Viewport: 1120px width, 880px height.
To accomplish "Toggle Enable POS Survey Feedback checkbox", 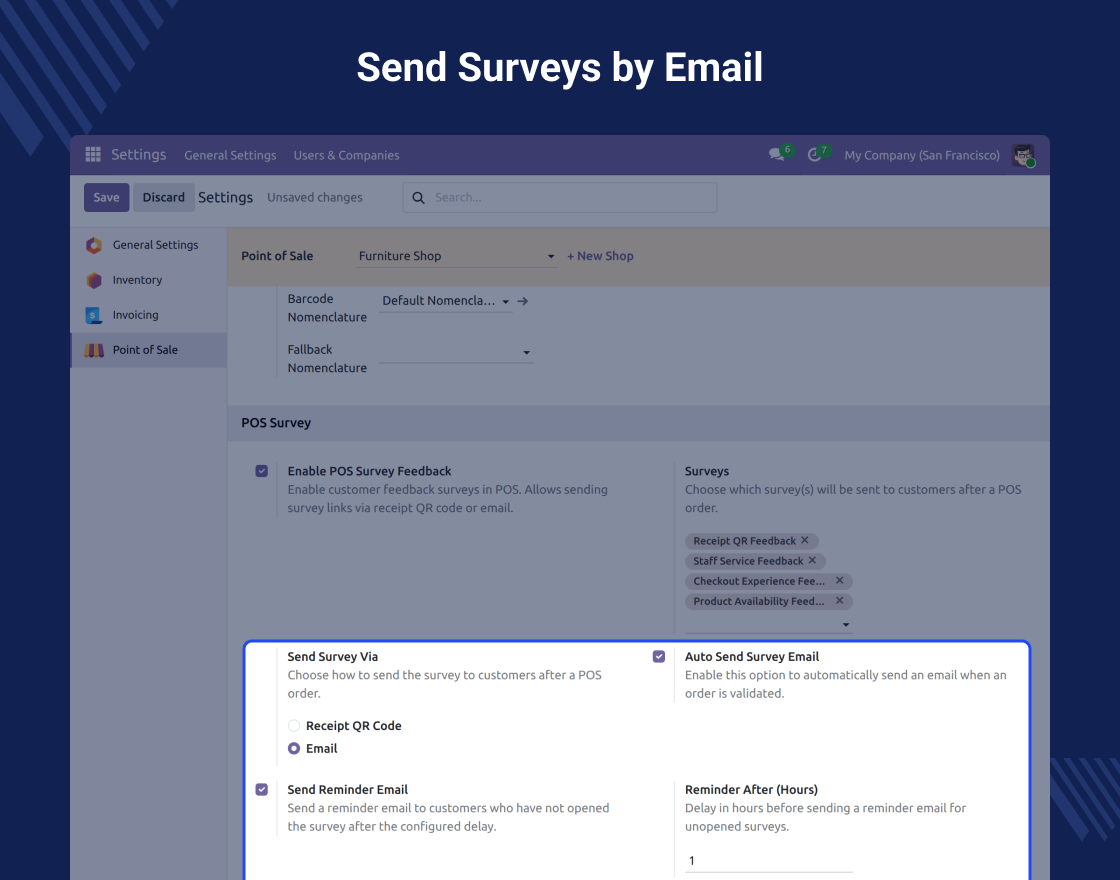I will 261,471.
